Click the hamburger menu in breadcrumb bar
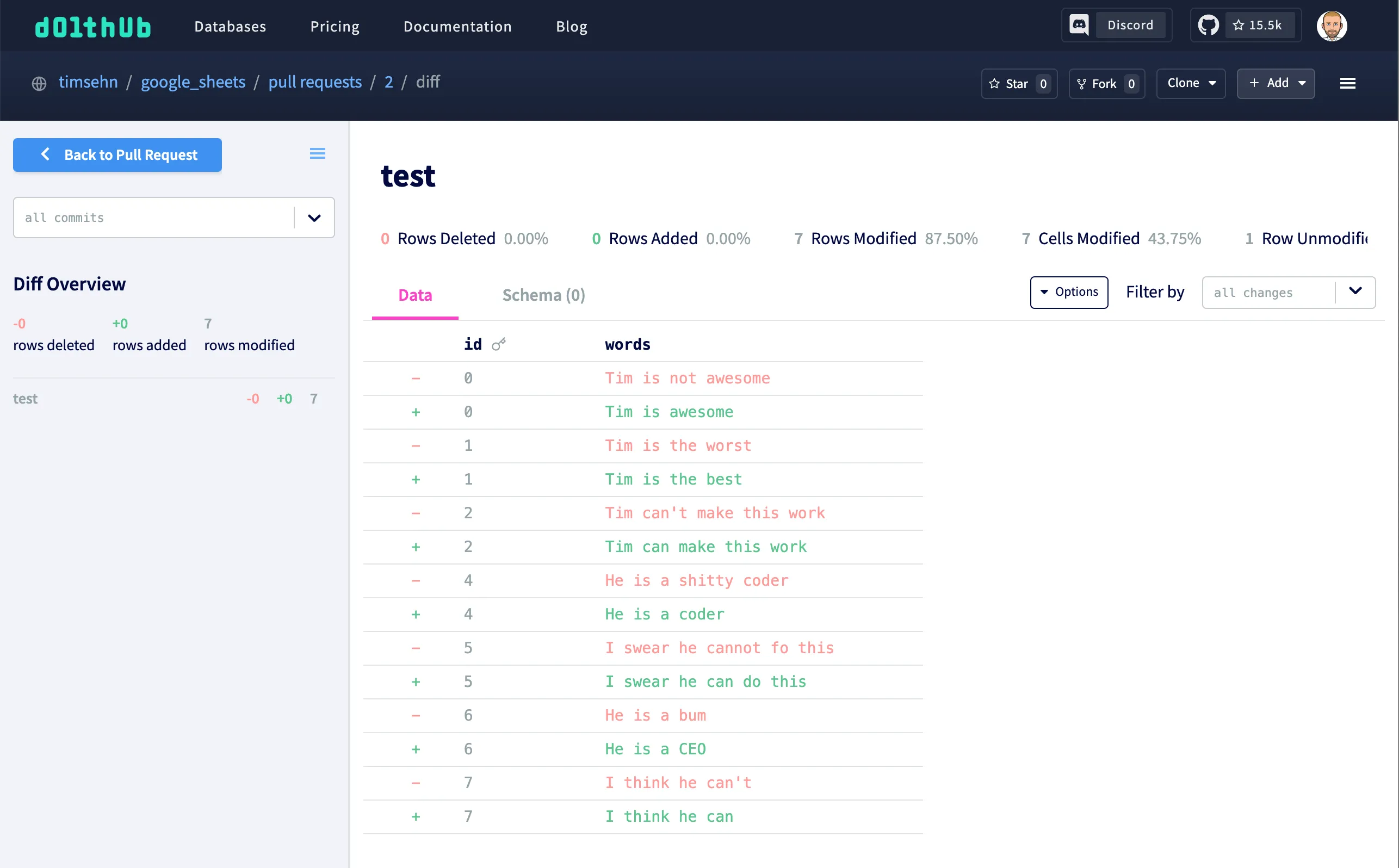 pyautogui.click(x=1347, y=84)
